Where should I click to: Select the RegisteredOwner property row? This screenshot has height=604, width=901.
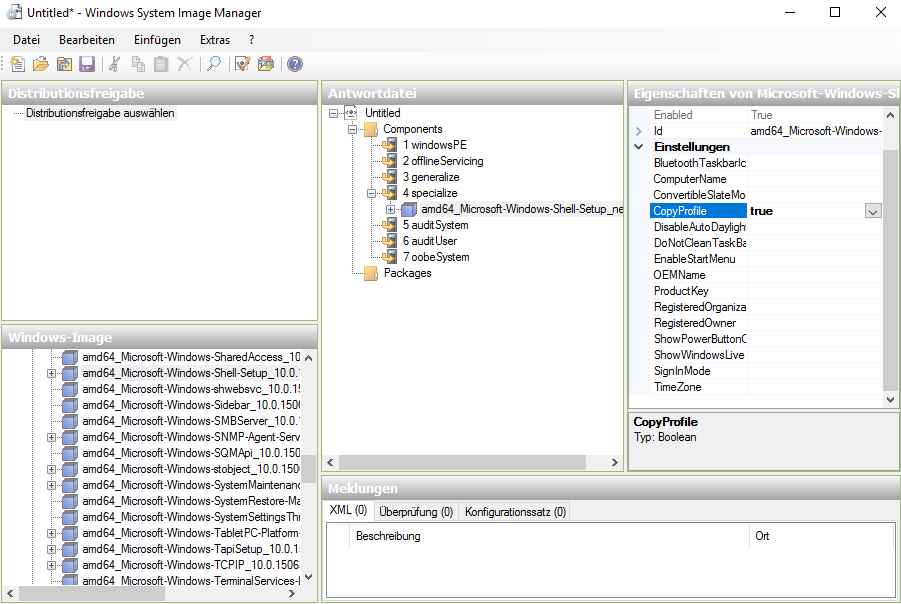[766, 324]
